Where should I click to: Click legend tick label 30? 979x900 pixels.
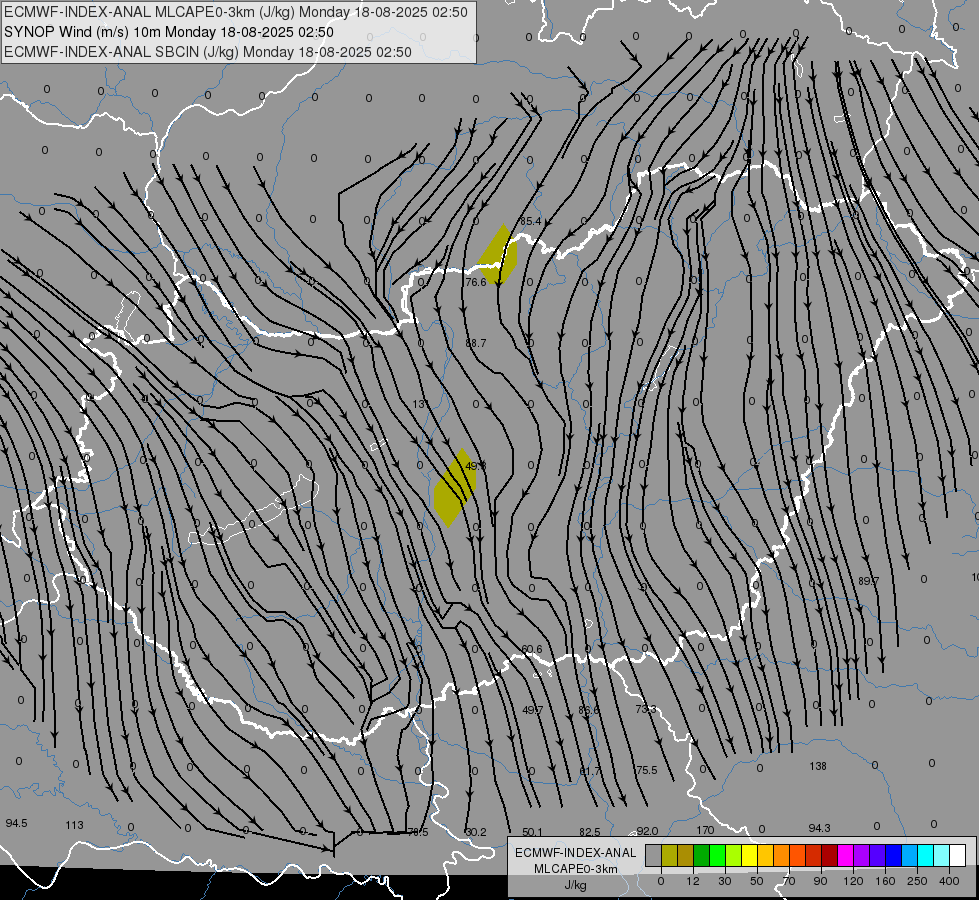point(724,881)
